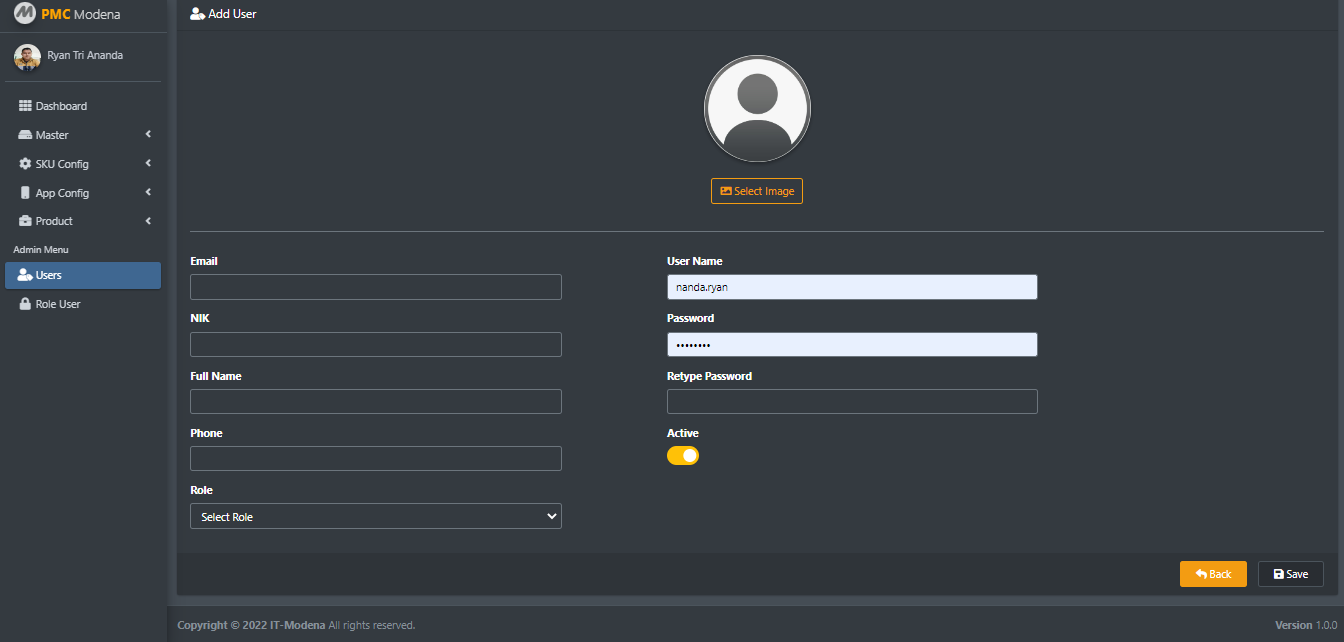The height and width of the screenshot is (642, 1344).
Task: Click the SKU Config gear icon
Action: point(26,164)
